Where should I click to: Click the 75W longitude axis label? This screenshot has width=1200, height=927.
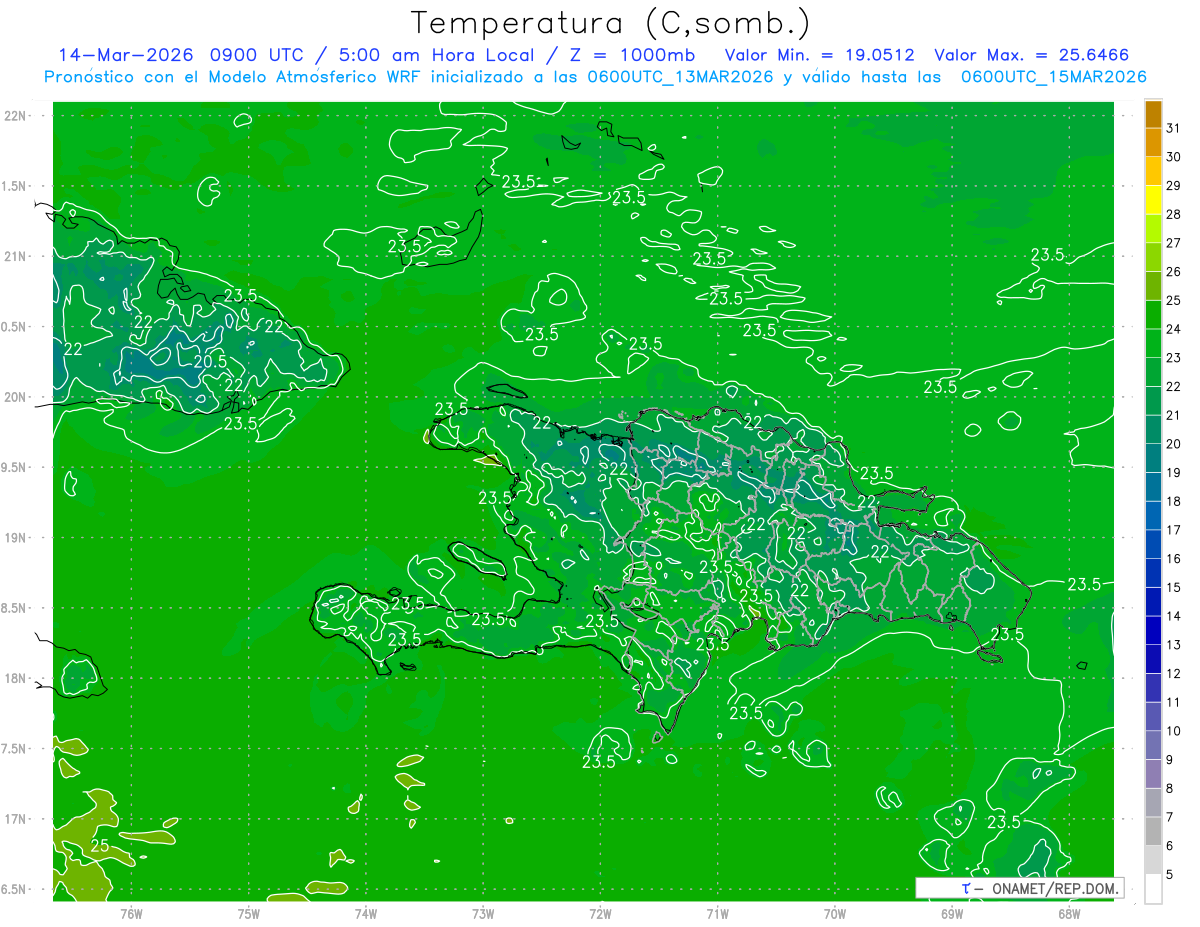[x=249, y=914]
